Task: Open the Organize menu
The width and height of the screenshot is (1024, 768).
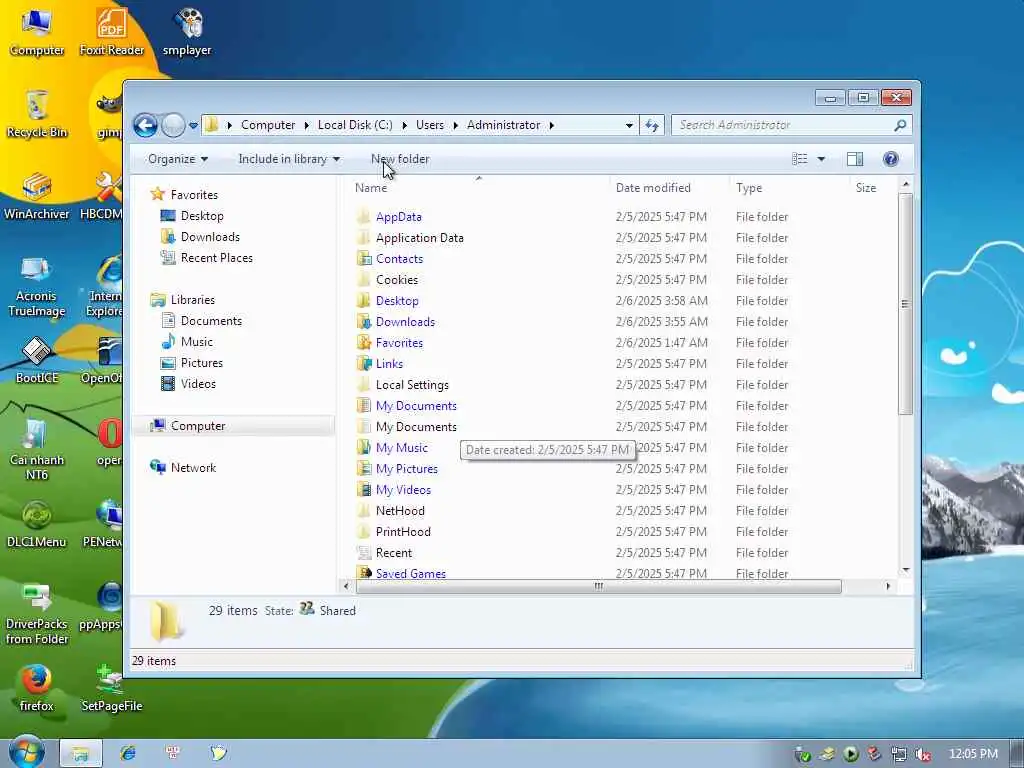Action: coord(178,159)
